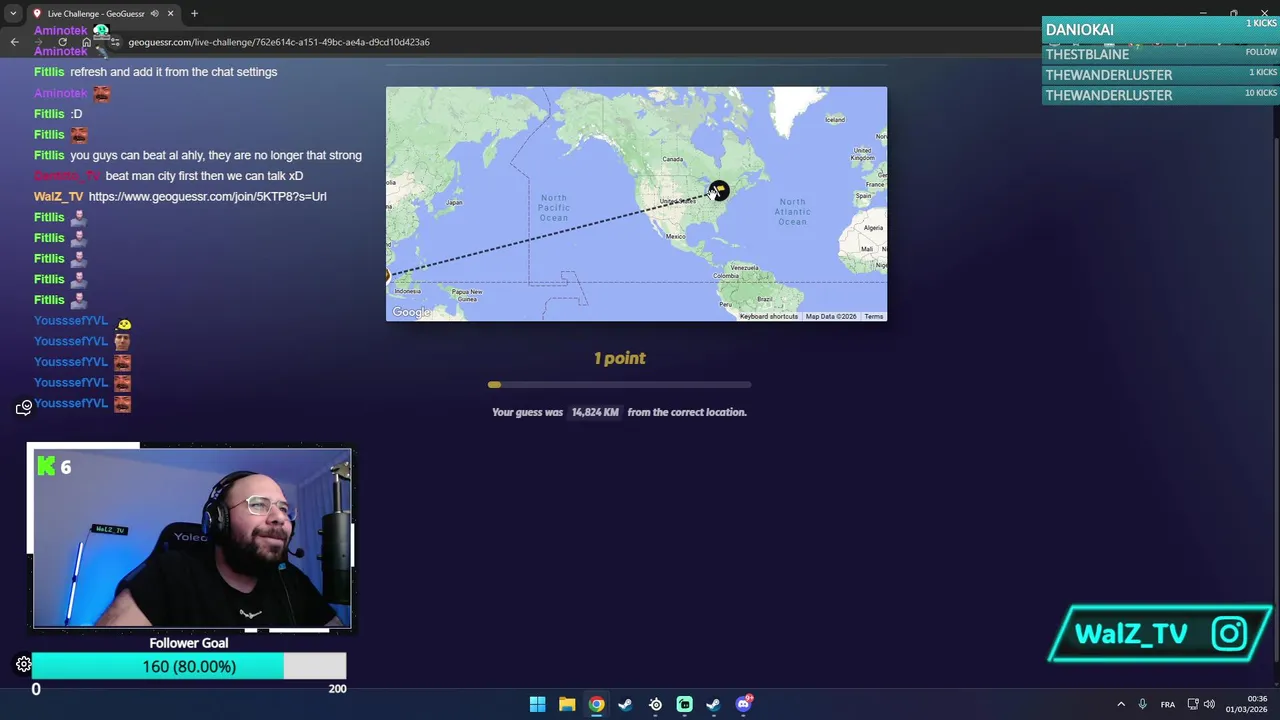Open the map Terms link
This screenshot has width=1280, height=720.
(x=874, y=316)
